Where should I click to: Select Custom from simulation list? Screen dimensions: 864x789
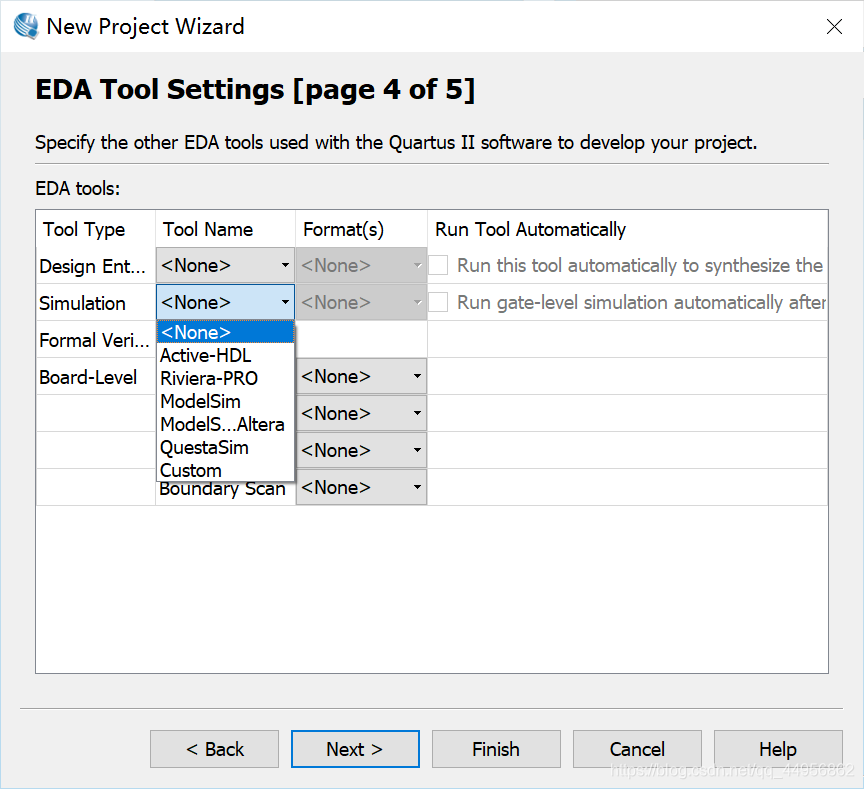(x=225, y=471)
